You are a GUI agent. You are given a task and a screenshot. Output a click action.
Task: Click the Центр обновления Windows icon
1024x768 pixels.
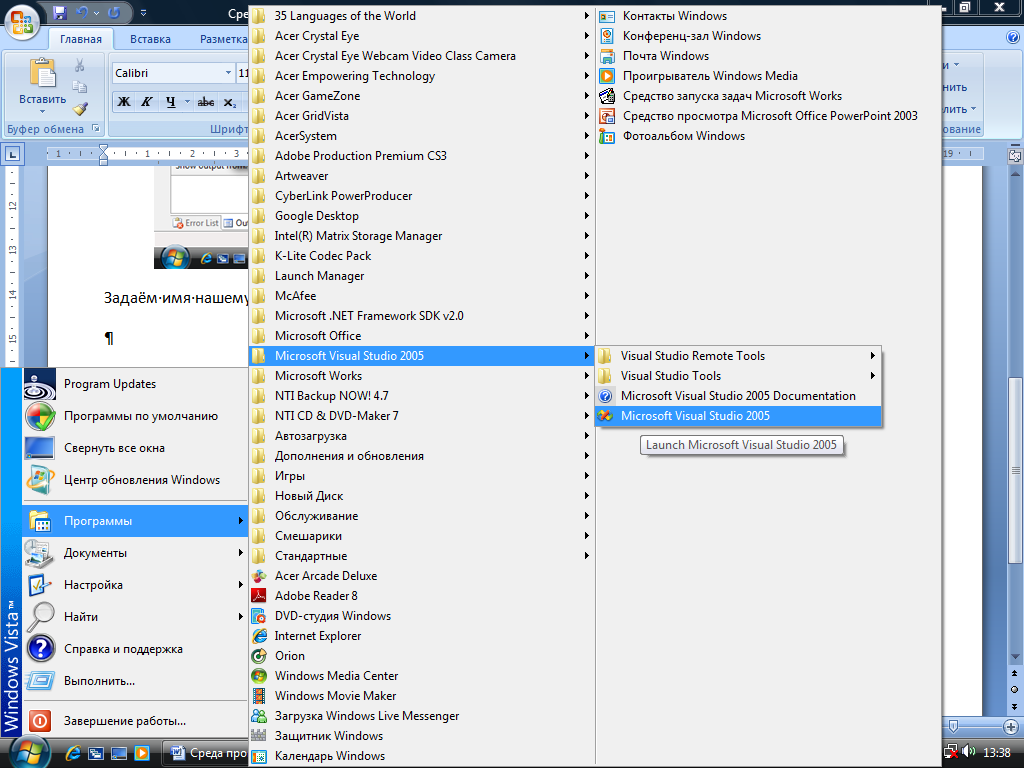40,480
